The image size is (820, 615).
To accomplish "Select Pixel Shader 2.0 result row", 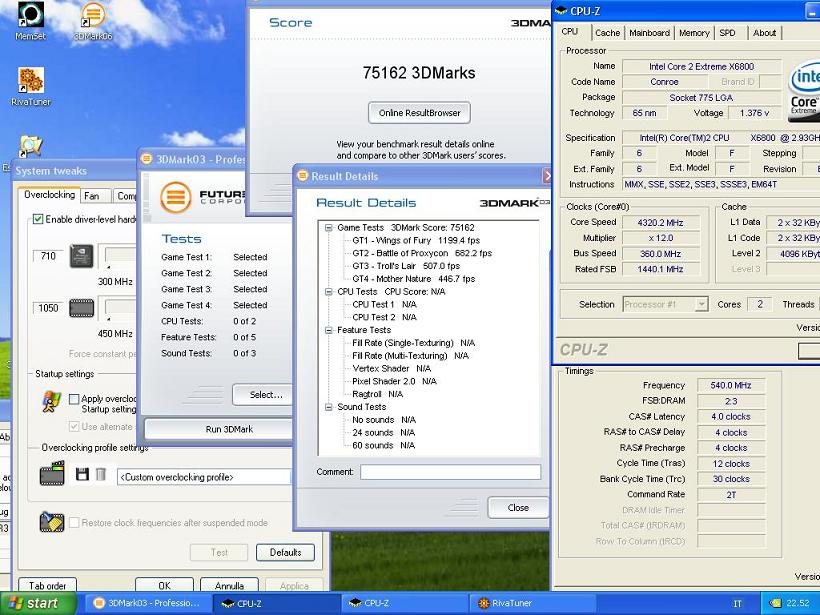I will [394, 381].
